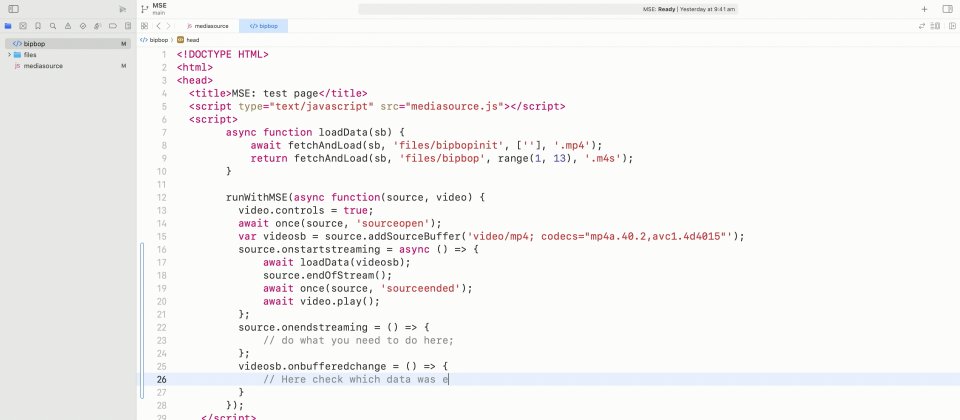960x420 pixels.
Task: Open the head jump bar segment
Action: 189,40
